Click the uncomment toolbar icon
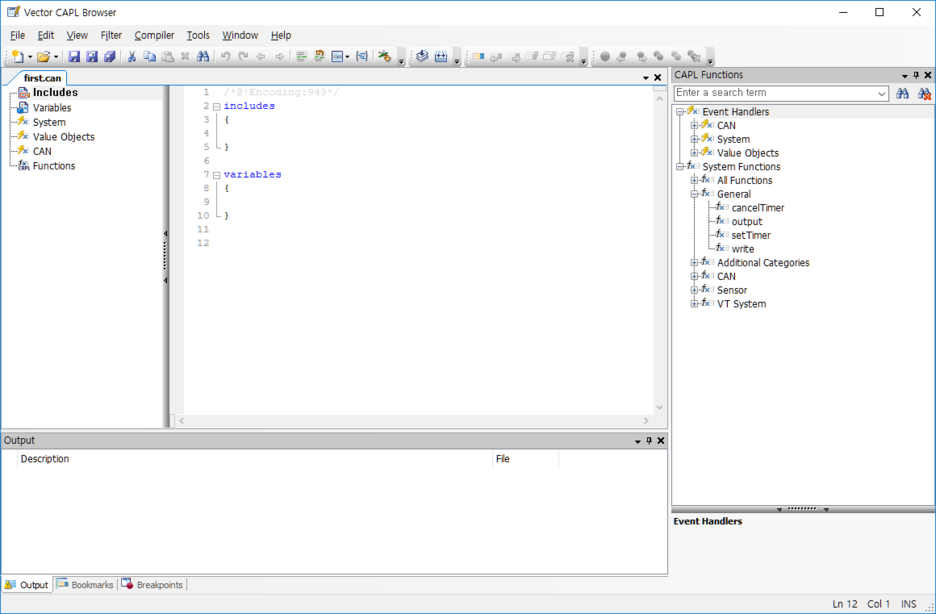936x614 pixels. pos(319,57)
